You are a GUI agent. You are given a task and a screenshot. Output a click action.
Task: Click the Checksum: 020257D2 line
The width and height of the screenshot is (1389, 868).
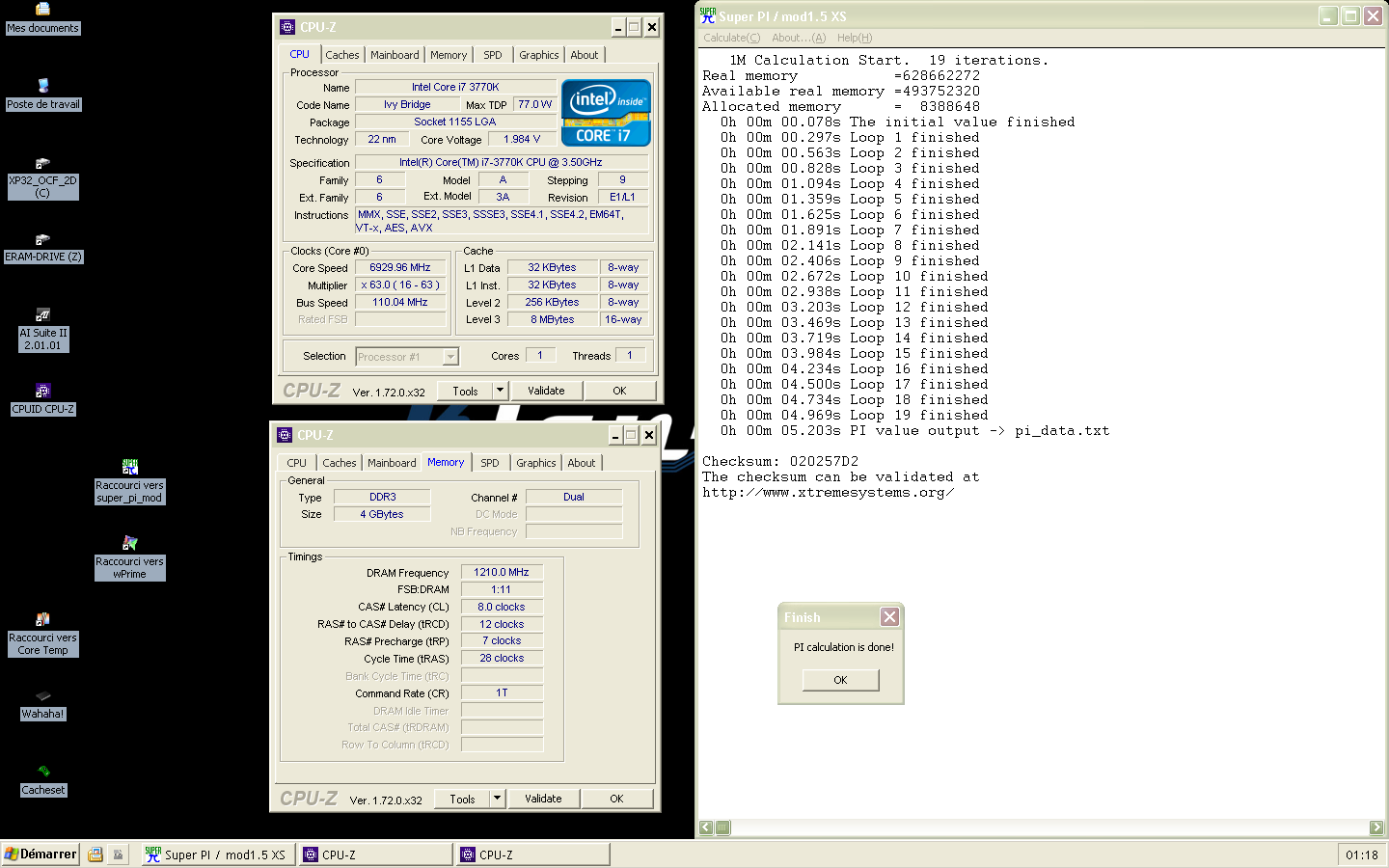pos(780,462)
